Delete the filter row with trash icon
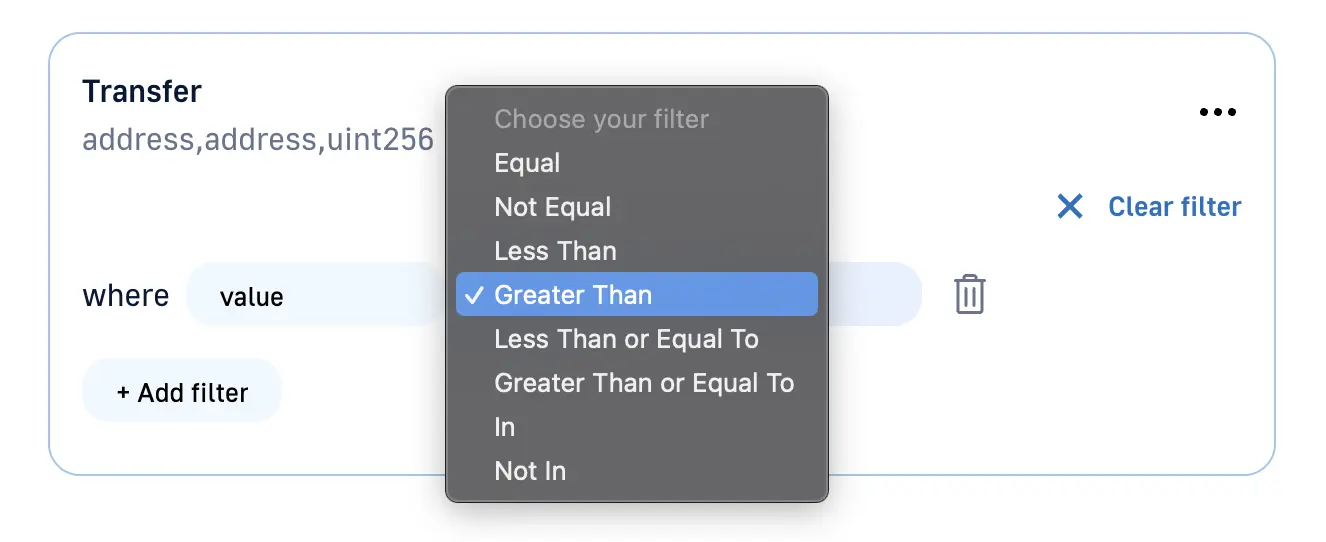 pos(969,295)
